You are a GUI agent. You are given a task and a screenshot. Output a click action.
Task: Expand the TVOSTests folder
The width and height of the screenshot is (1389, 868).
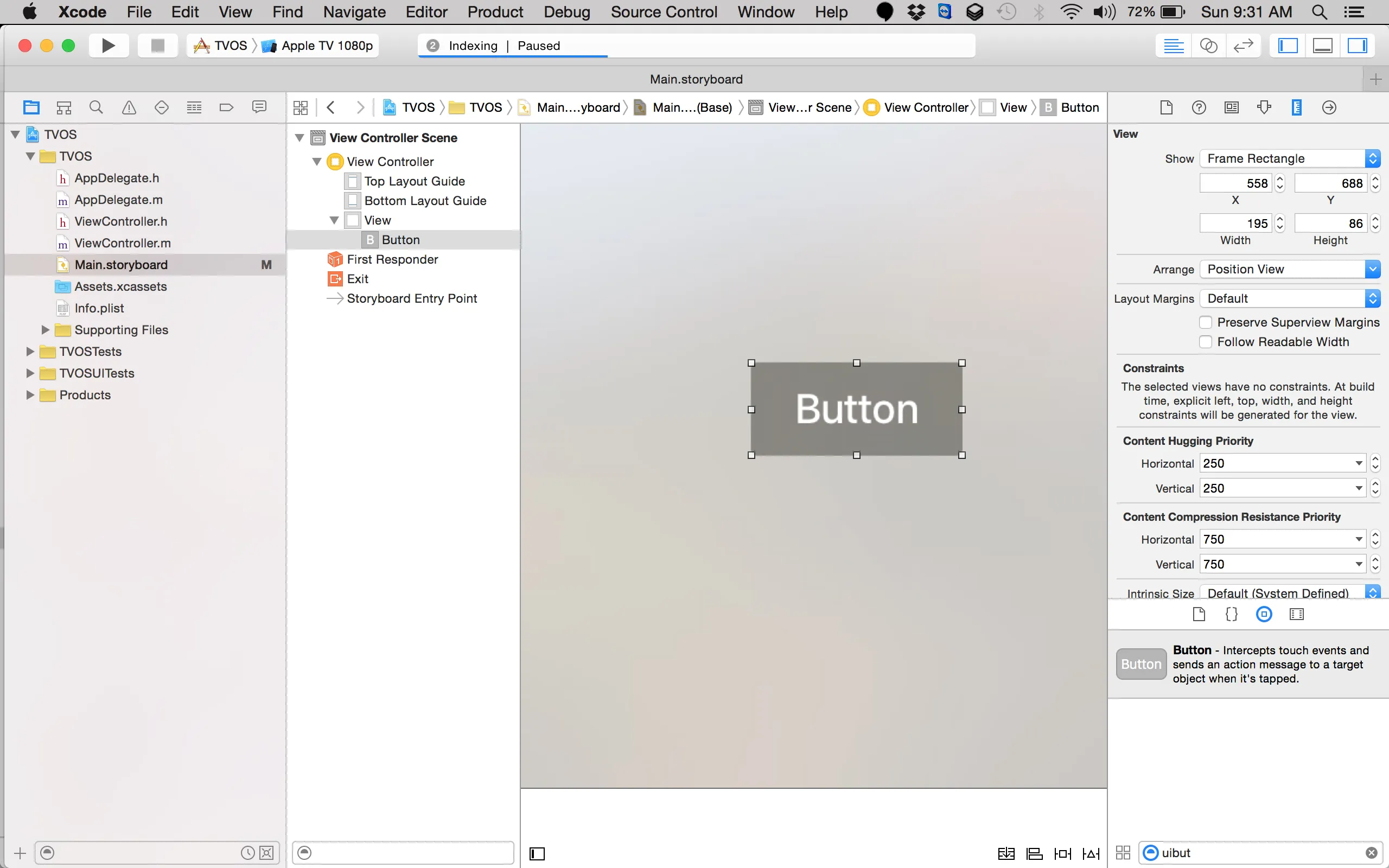coord(30,352)
